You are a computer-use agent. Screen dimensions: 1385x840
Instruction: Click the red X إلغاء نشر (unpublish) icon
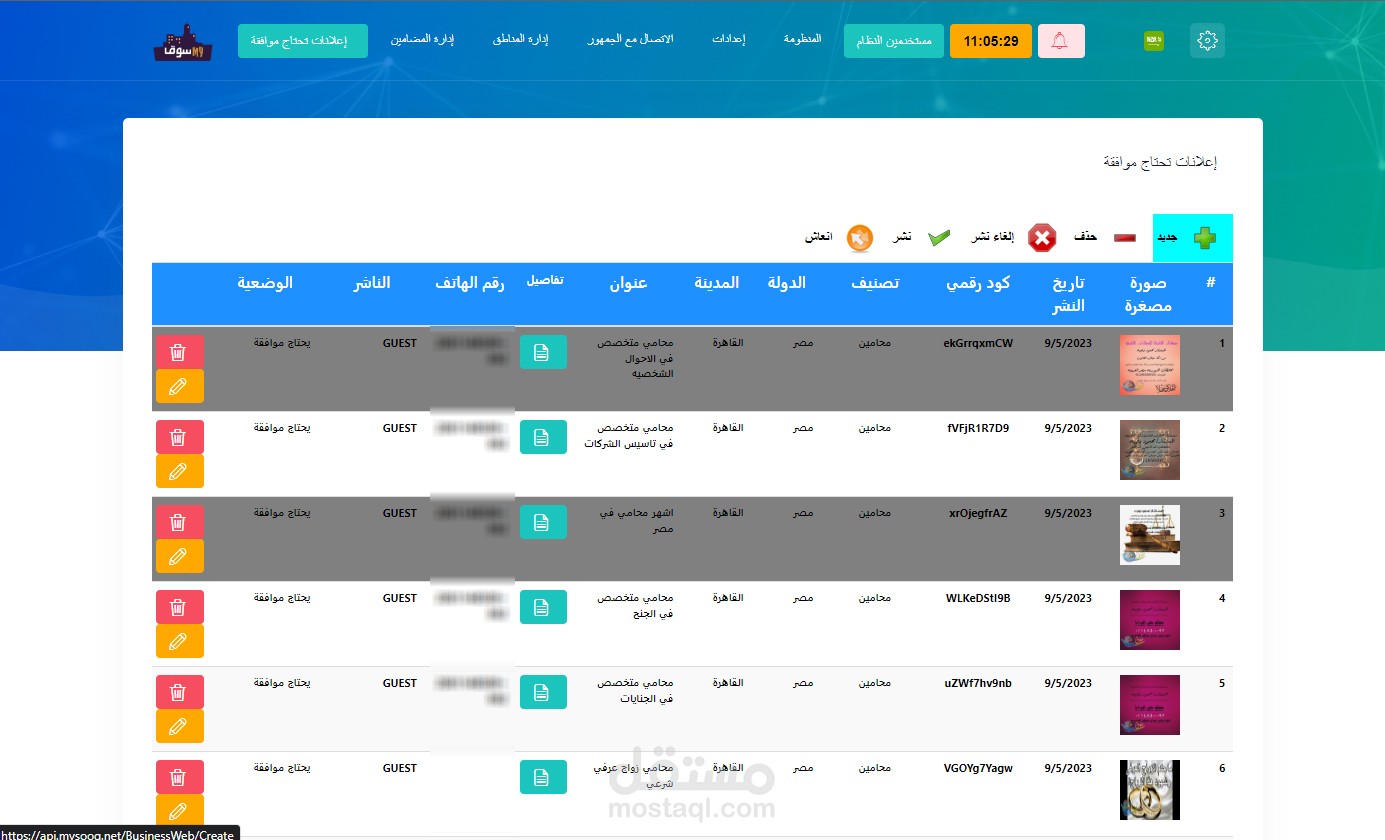[x=1042, y=238]
